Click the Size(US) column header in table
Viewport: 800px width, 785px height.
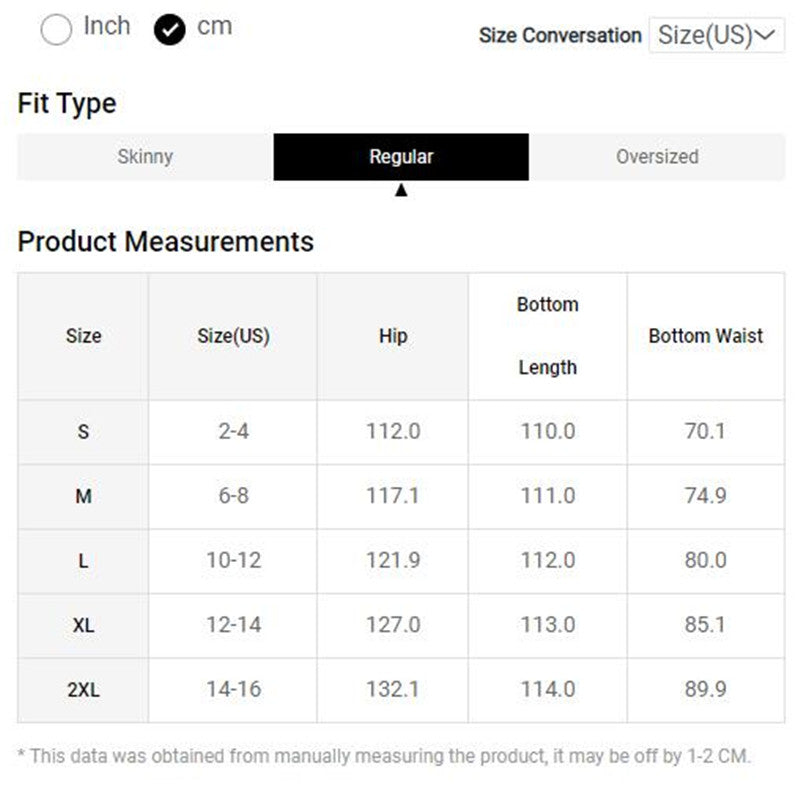[x=233, y=336]
